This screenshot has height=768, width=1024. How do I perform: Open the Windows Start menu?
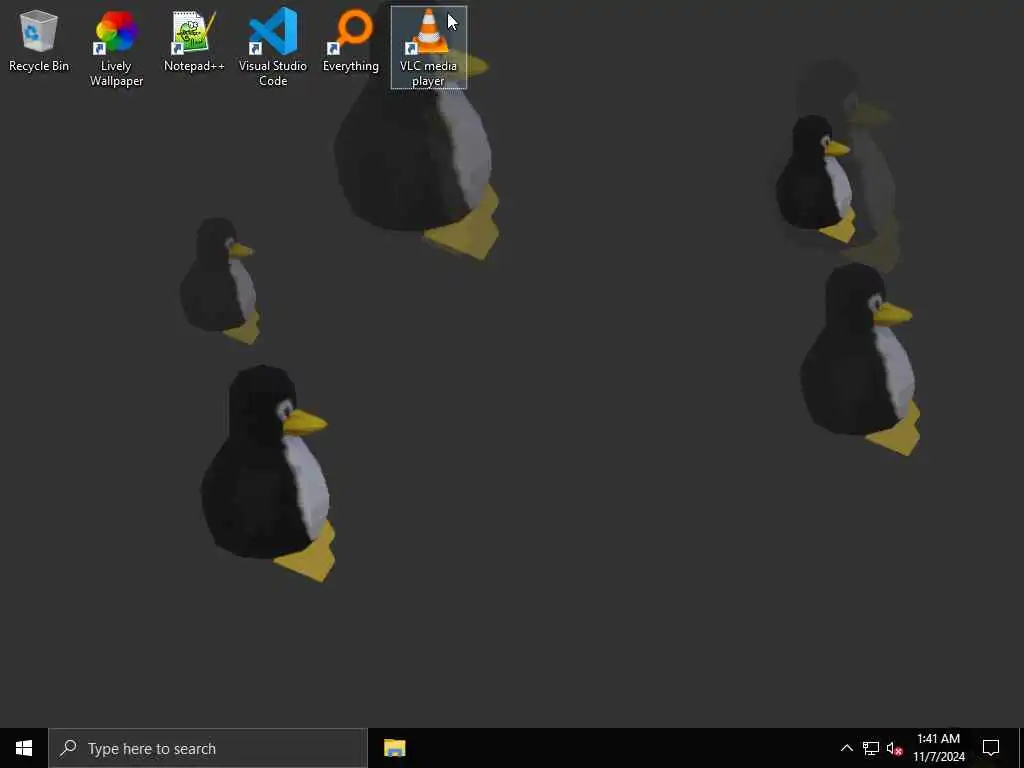coord(24,748)
